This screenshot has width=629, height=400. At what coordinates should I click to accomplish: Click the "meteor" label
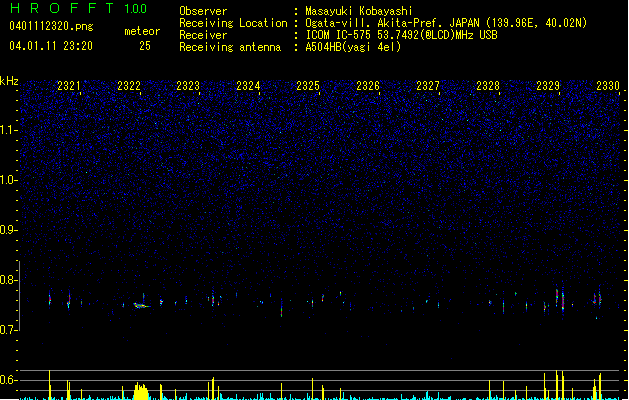pos(142,31)
